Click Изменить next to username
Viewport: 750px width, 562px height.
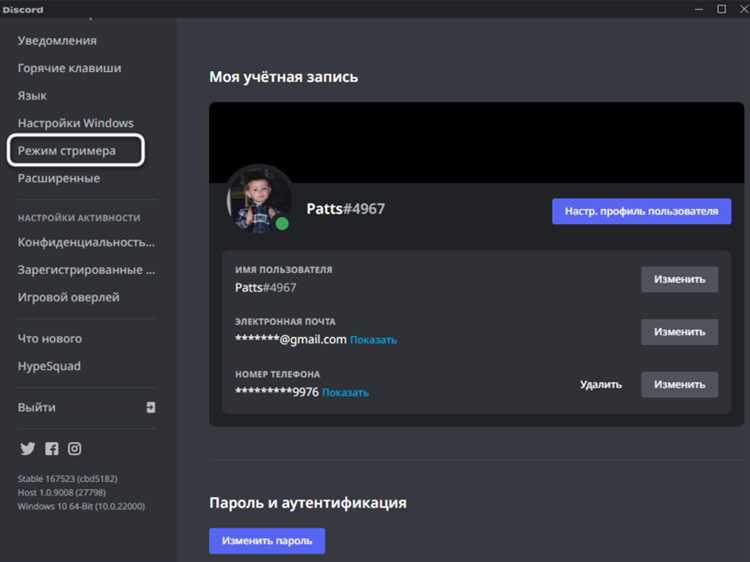[x=680, y=279]
